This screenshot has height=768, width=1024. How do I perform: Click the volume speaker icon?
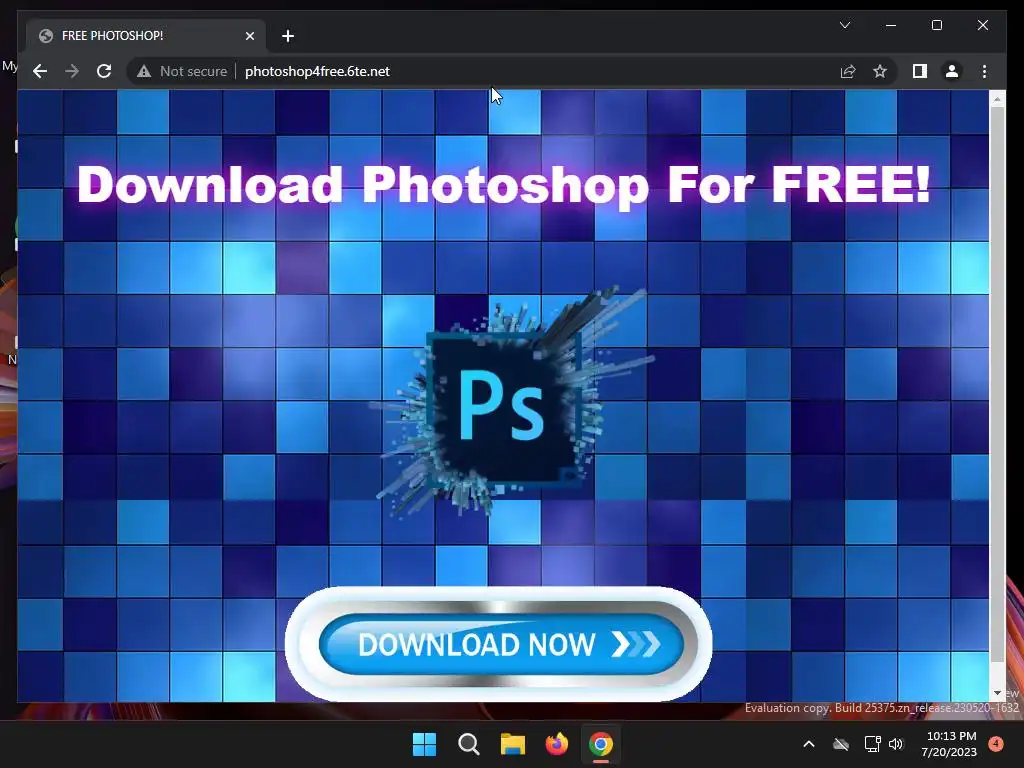(x=896, y=744)
